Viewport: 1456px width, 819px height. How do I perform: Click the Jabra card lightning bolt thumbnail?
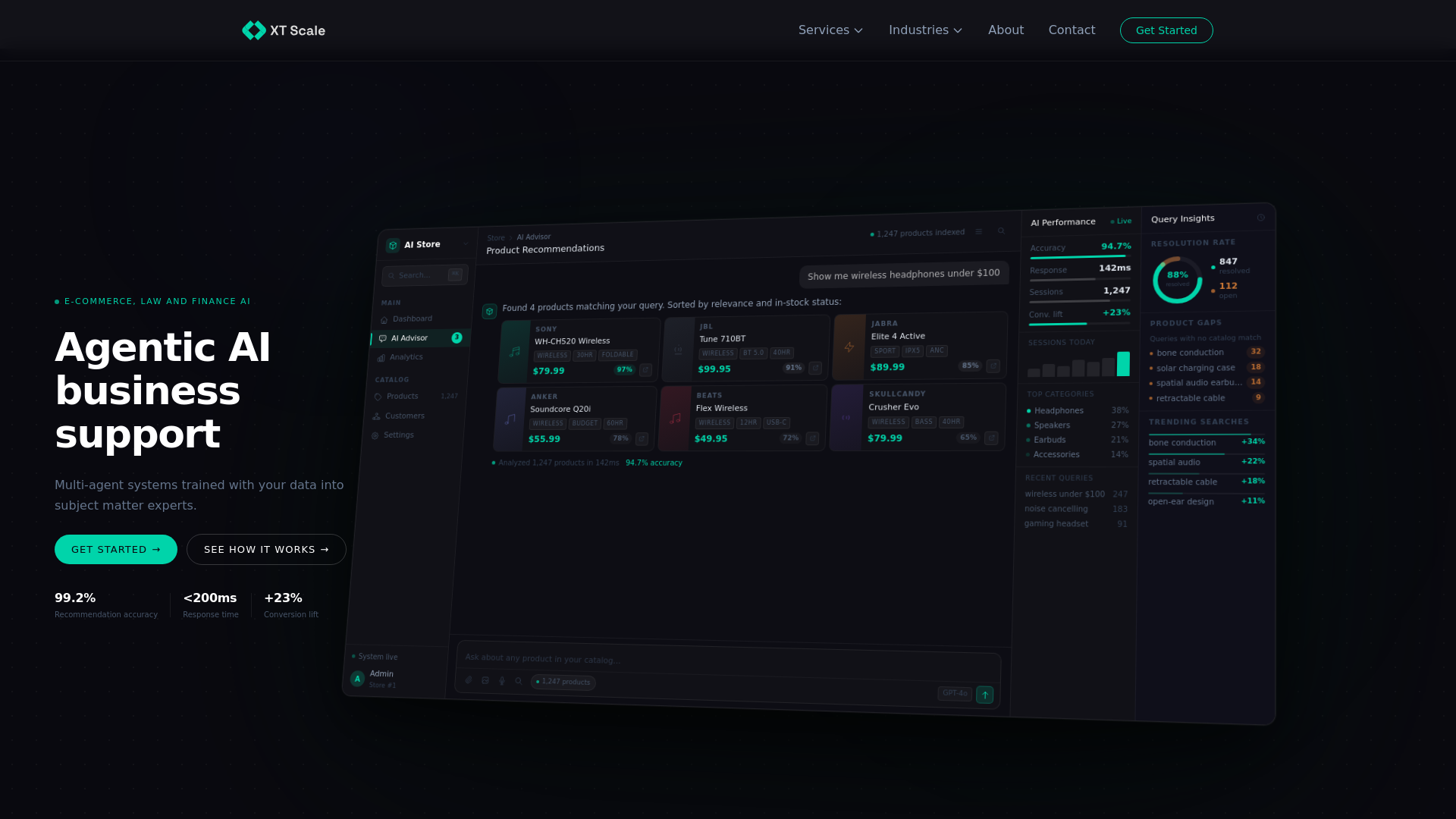849,347
